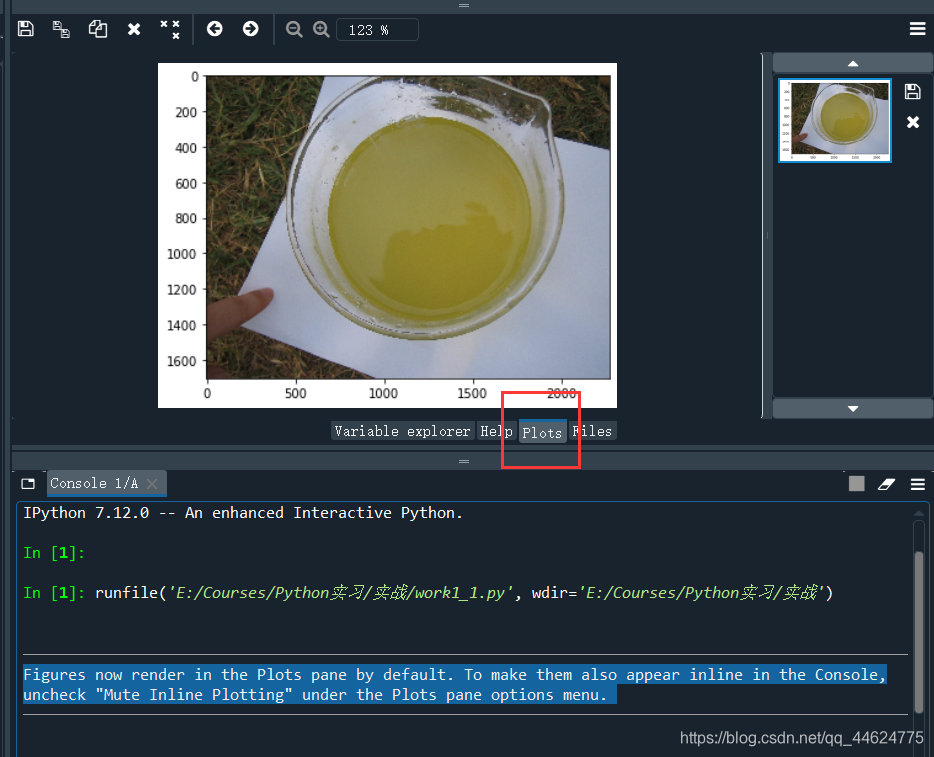Click the IPython 7.12.0 banner text
The height and width of the screenshot is (757, 934).
tap(243, 513)
